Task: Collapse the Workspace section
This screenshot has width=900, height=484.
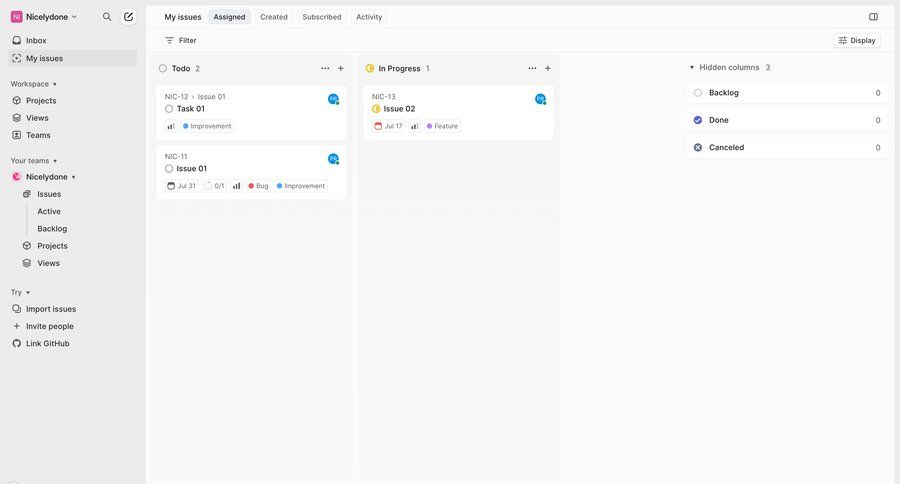Action: click(33, 84)
